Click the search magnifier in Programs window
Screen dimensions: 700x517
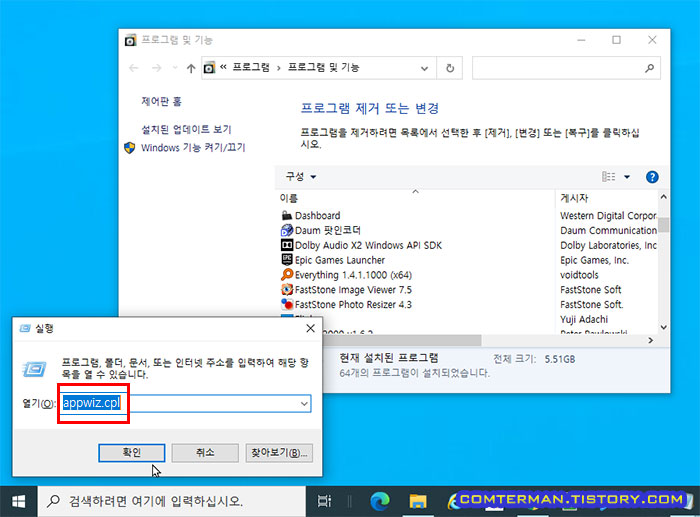coord(650,68)
